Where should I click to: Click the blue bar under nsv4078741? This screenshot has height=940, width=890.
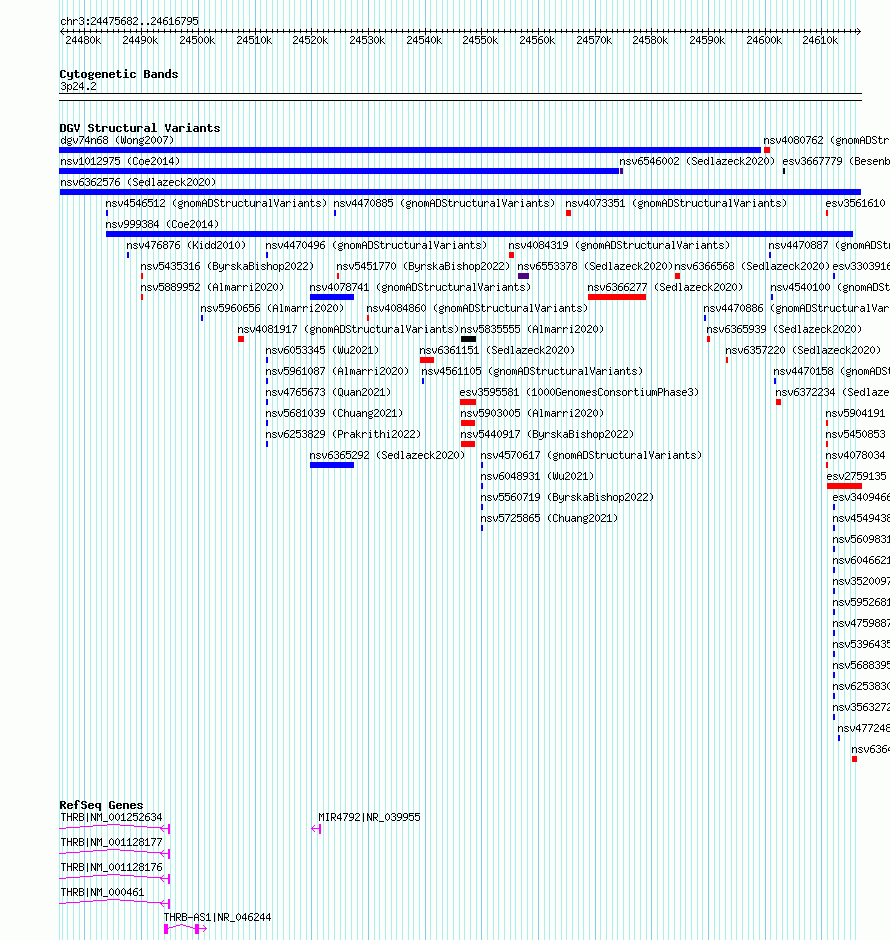pyautogui.click(x=331, y=297)
